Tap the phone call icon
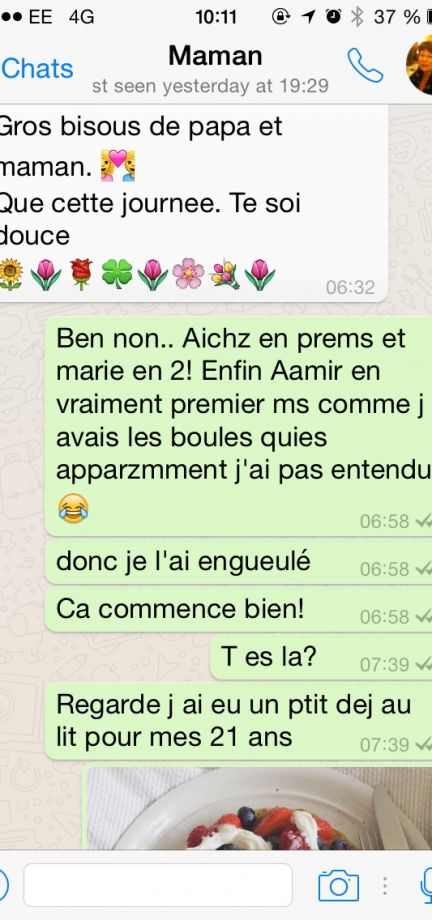The width and height of the screenshot is (432, 920). 364,65
